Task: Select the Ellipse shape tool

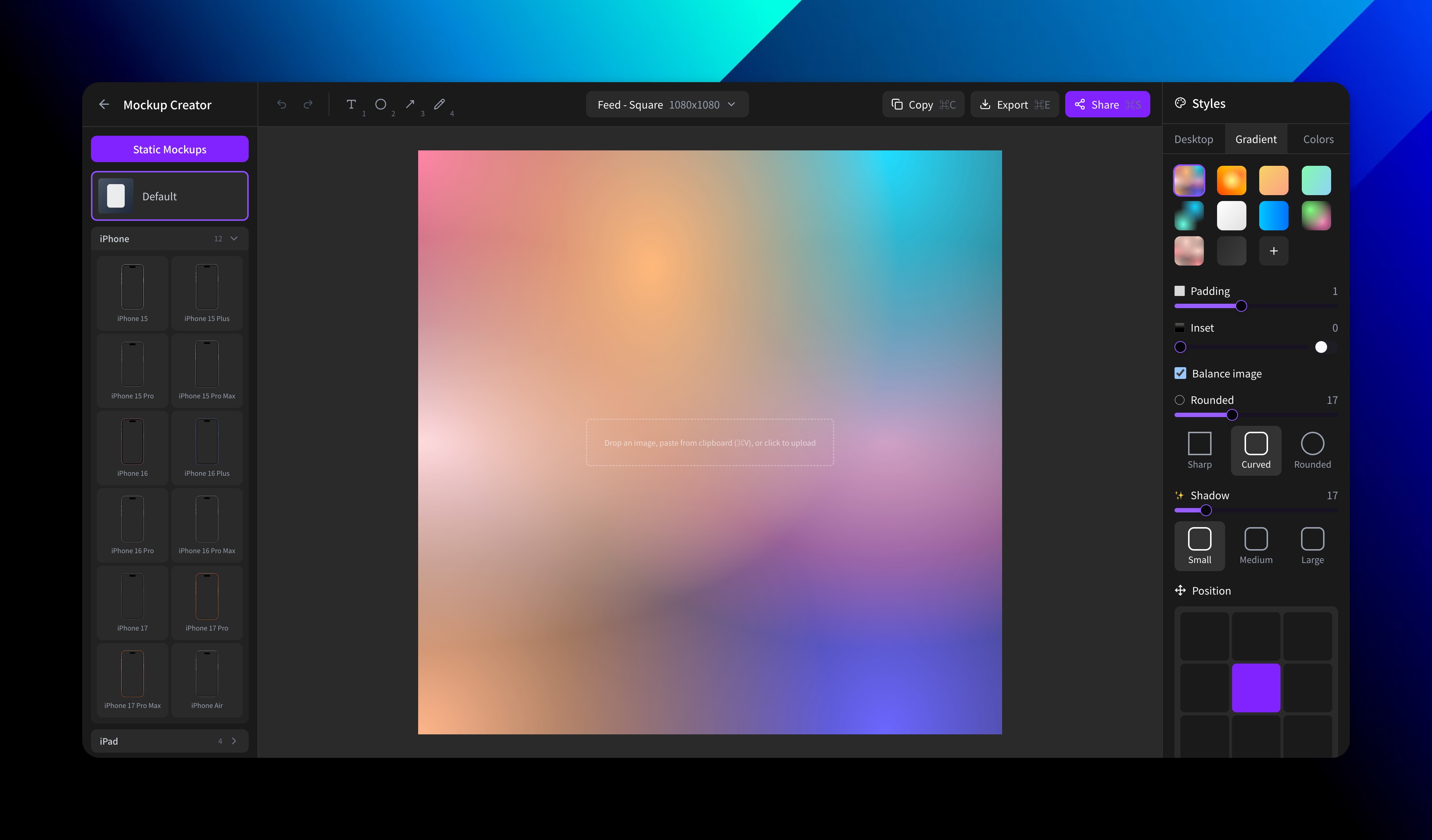Action: [x=381, y=105]
